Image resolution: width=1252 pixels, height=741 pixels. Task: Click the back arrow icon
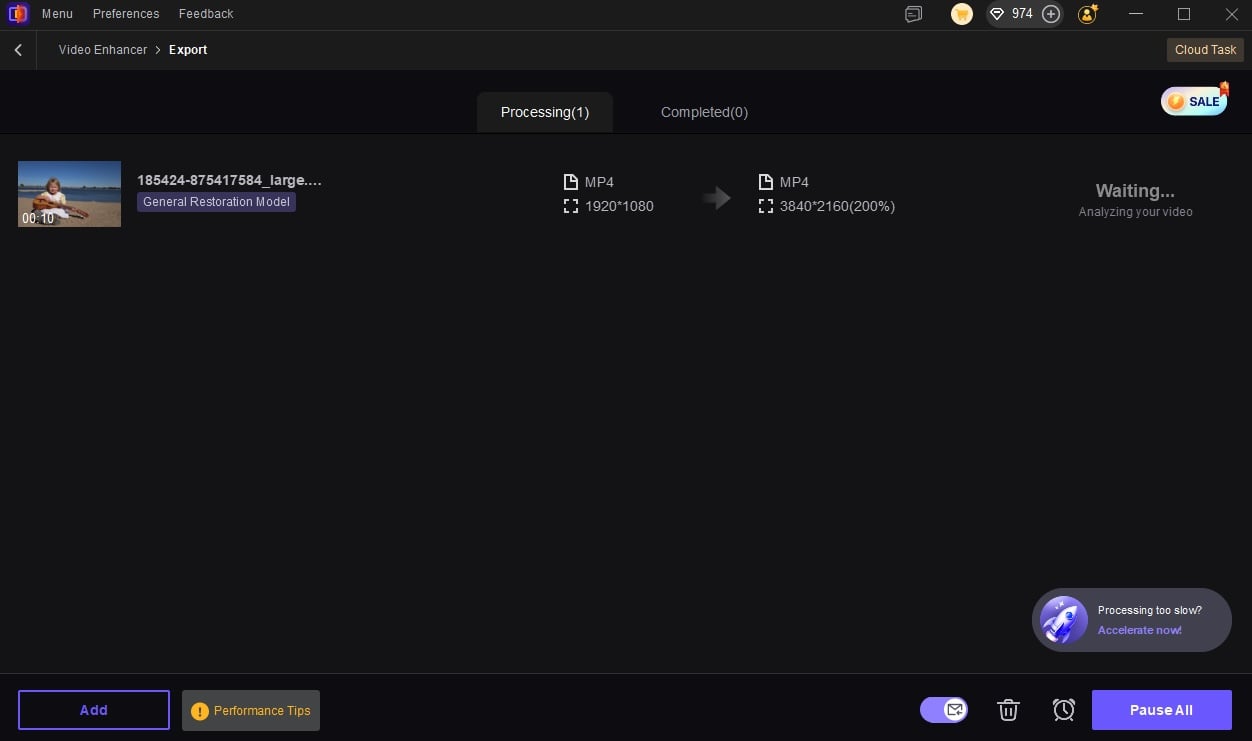click(18, 50)
